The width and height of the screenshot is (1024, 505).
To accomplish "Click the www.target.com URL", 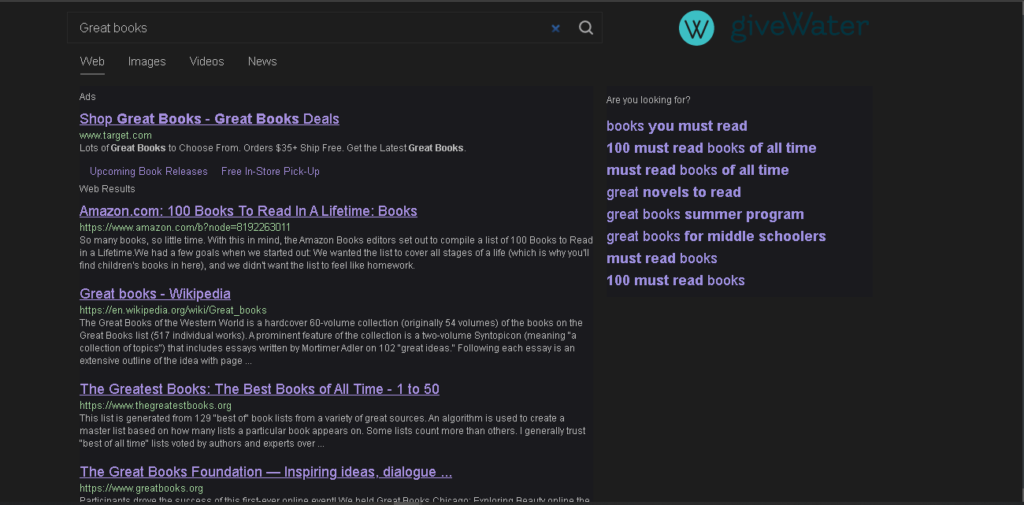I will tap(116, 135).
